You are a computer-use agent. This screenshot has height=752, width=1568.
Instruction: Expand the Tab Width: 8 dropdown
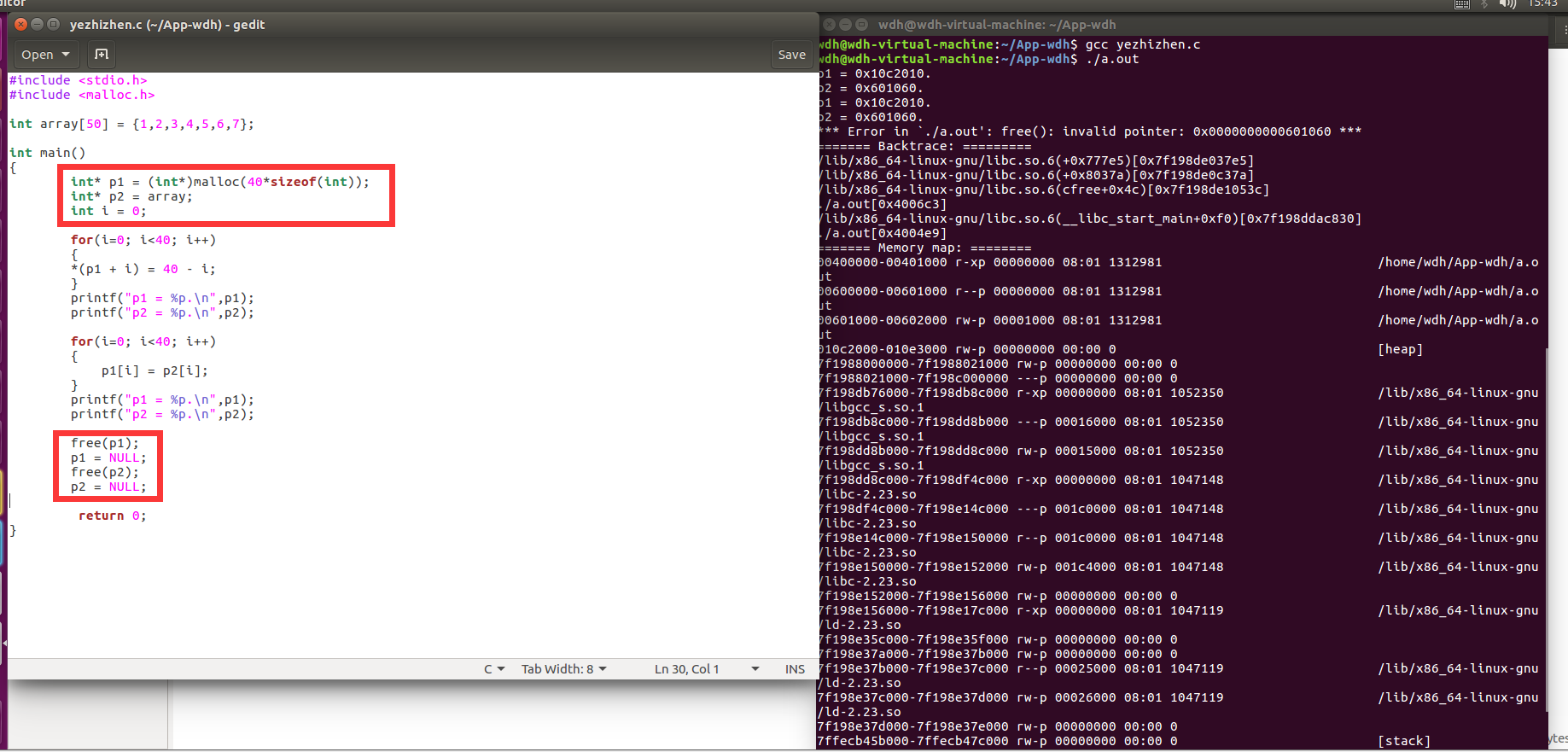tap(564, 669)
